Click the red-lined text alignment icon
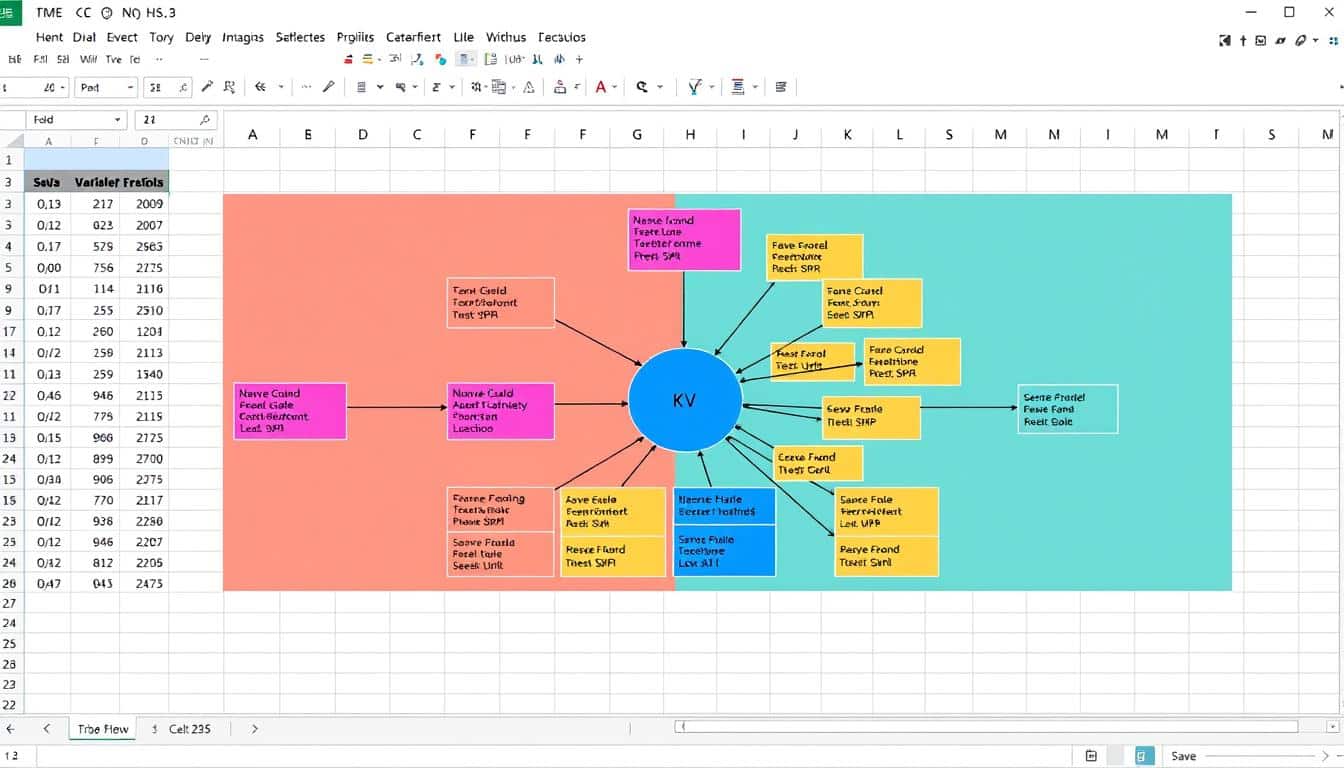 738,87
